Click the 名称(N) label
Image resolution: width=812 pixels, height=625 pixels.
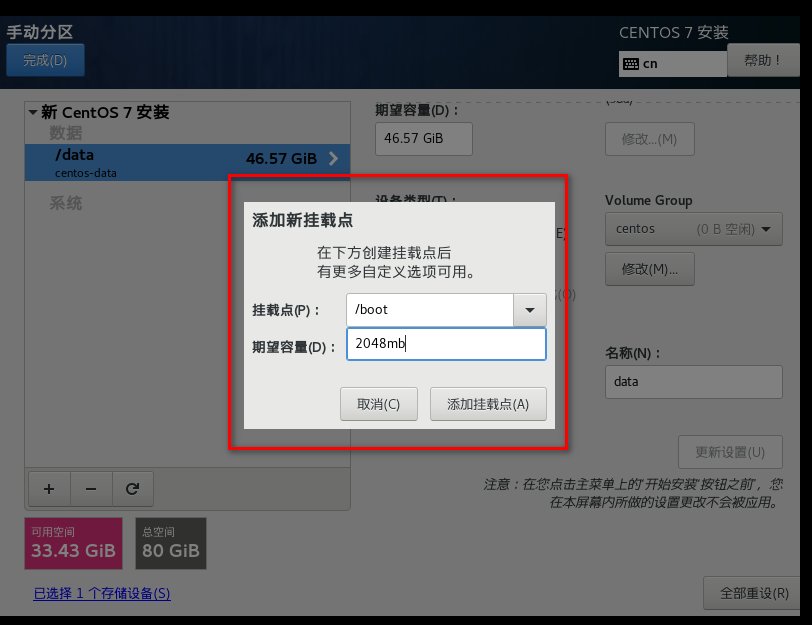pyautogui.click(x=633, y=353)
